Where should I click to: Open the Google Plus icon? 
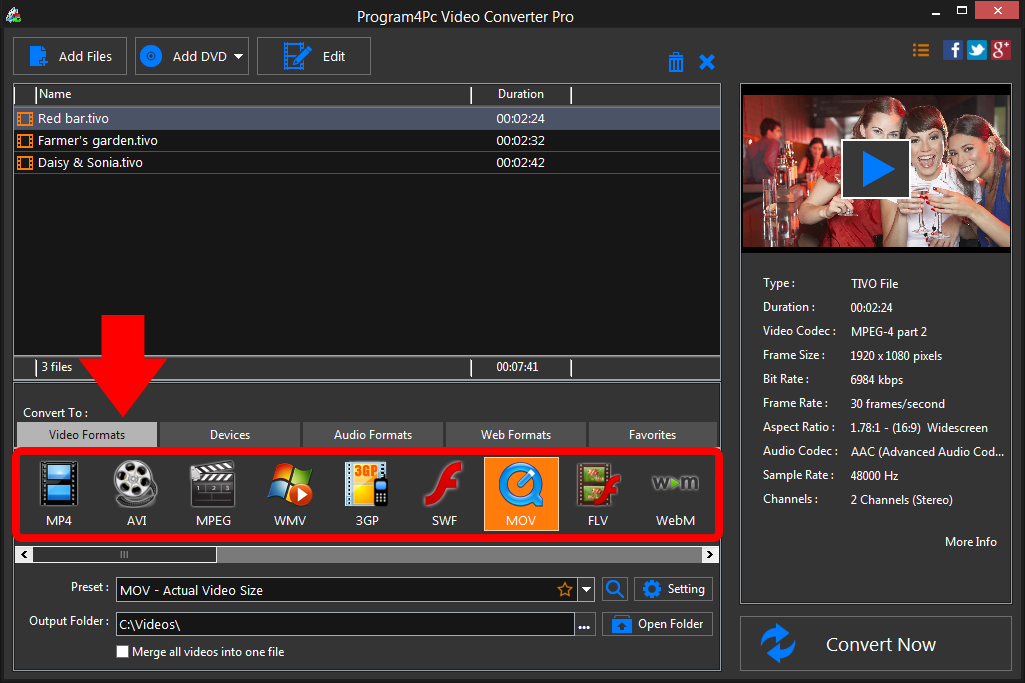pos(1001,50)
